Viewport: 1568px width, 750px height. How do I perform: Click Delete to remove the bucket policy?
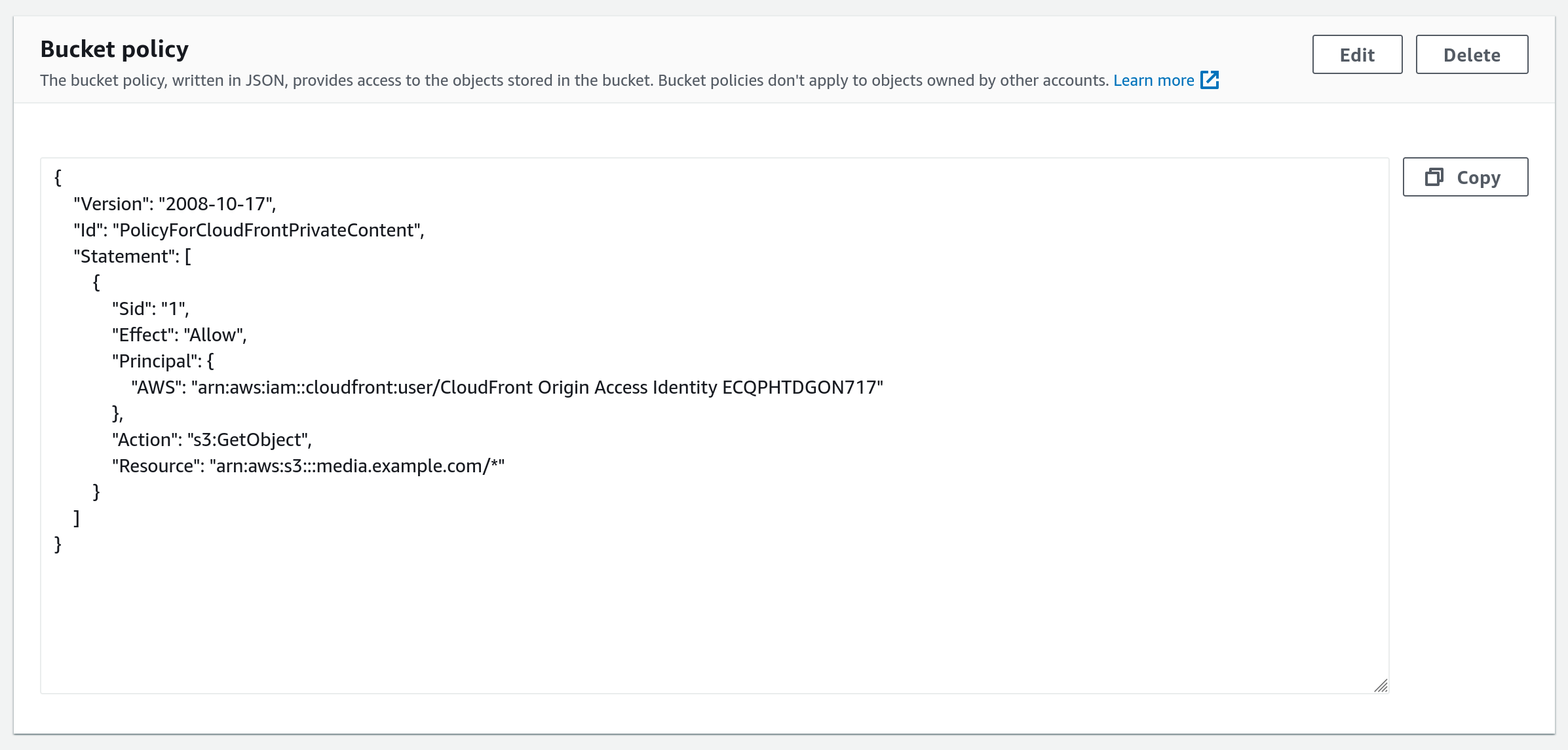click(x=1472, y=54)
